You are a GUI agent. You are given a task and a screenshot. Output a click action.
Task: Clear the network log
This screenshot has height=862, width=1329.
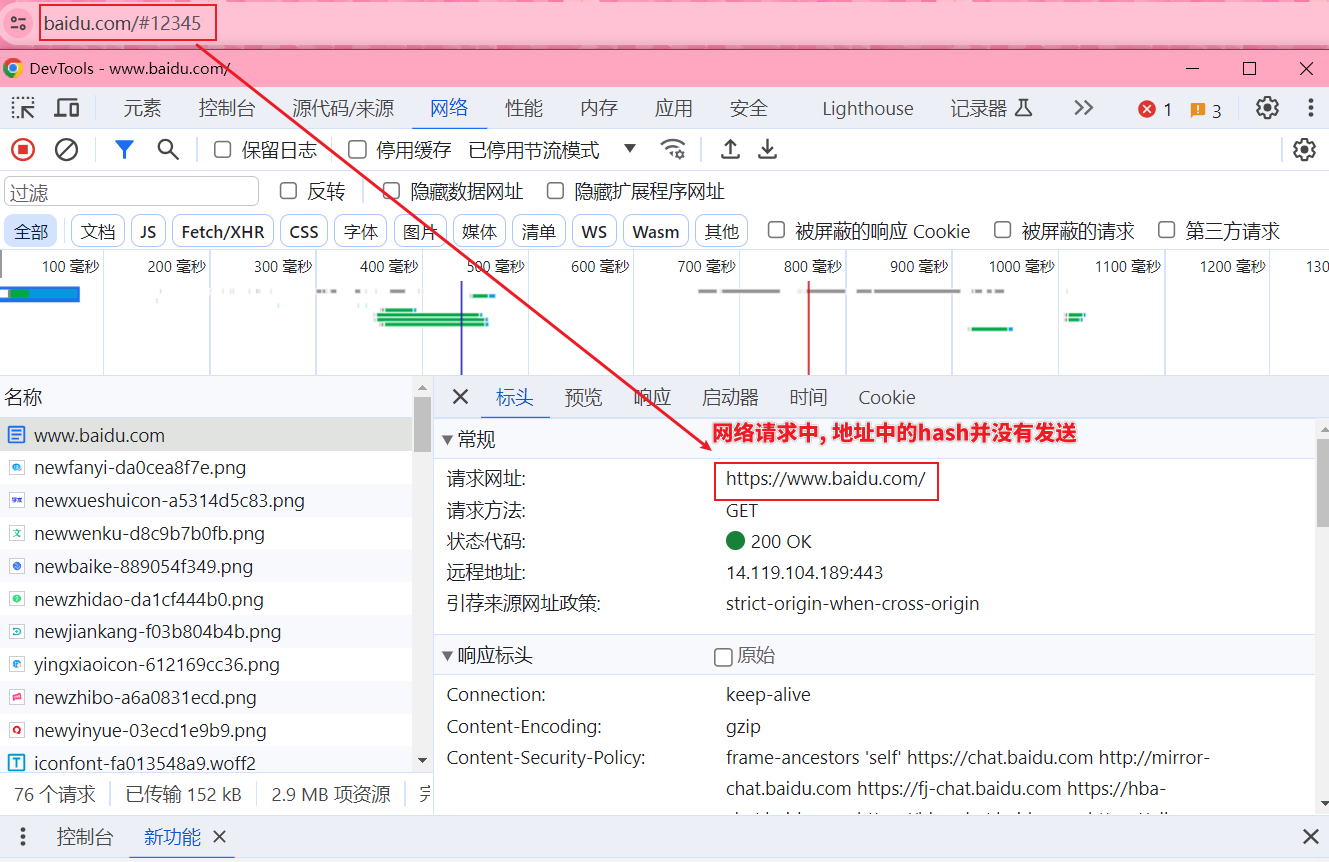pyautogui.click(x=66, y=150)
